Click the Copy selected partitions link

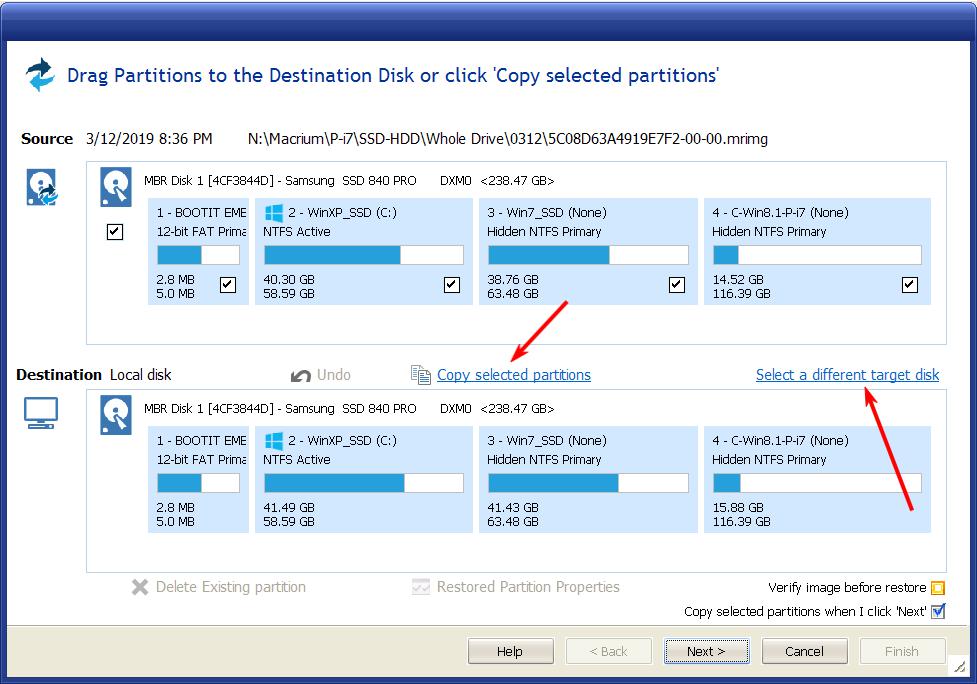point(513,375)
